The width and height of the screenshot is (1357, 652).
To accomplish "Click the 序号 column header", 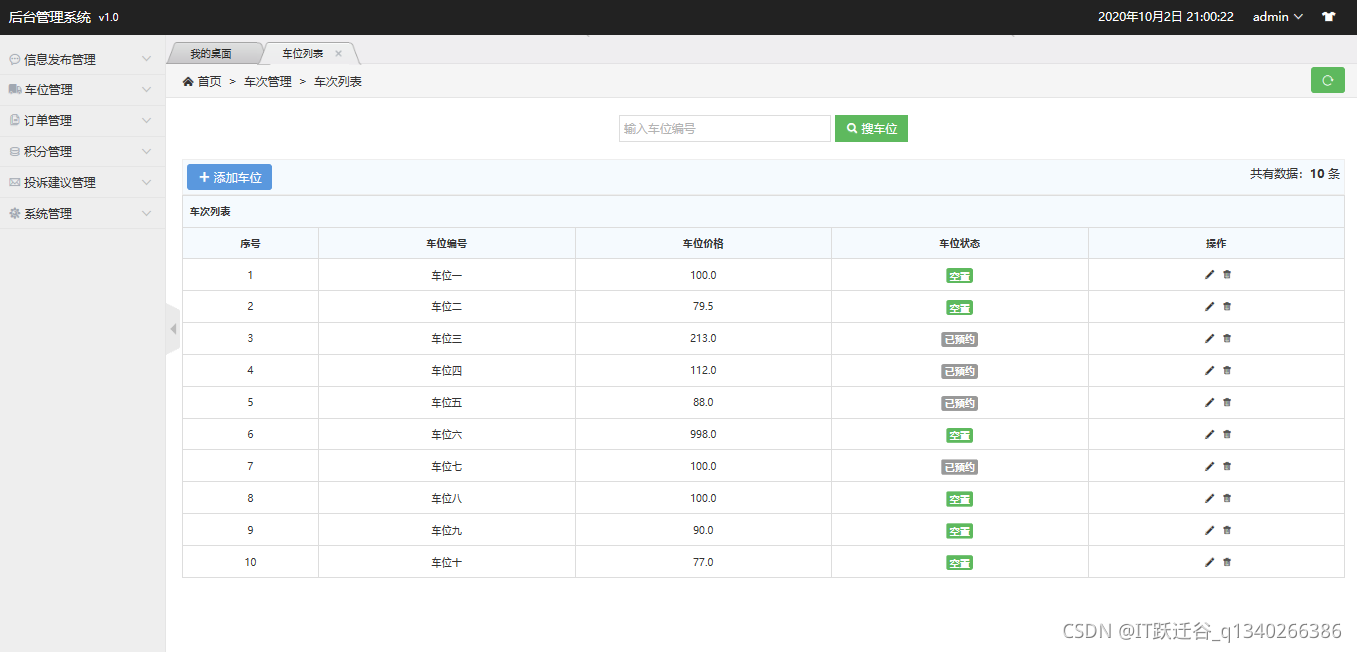I will click(x=250, y=243).
